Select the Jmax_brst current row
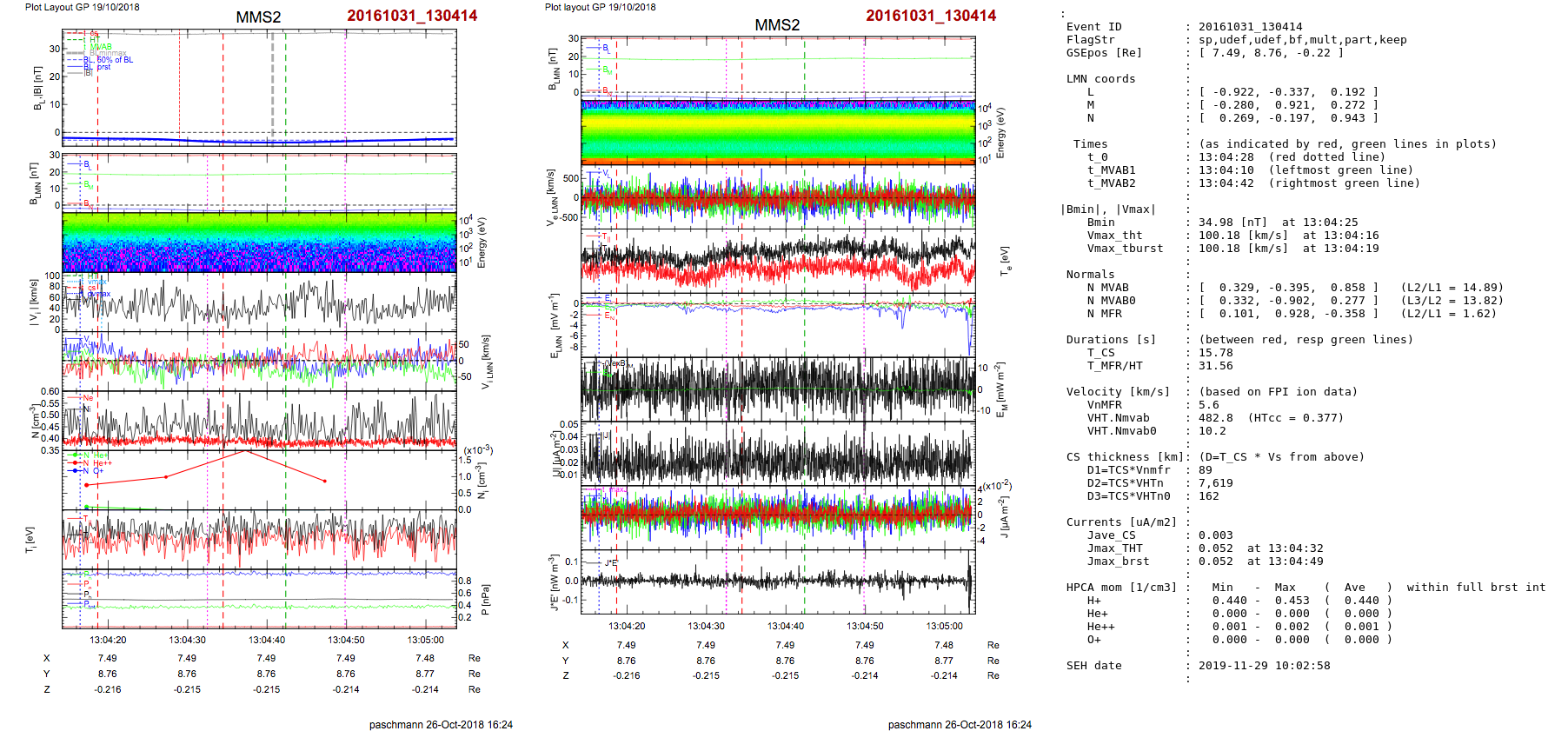Viewport: 1568px width, 731px height. tap(1118, 562)
